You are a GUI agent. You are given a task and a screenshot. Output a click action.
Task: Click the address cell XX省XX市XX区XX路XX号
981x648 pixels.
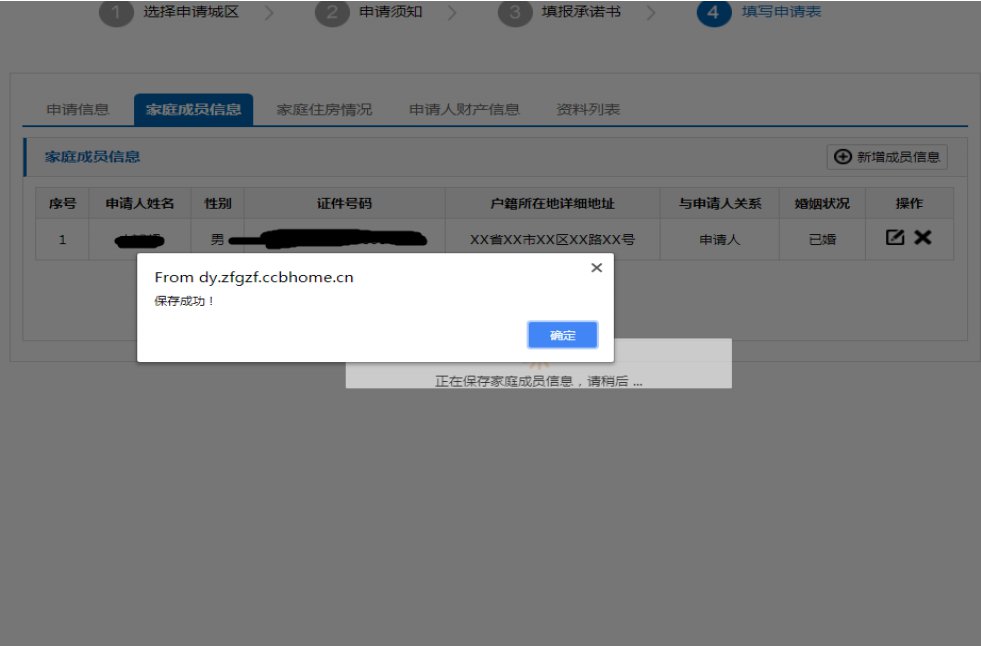(x=552, y=240)
